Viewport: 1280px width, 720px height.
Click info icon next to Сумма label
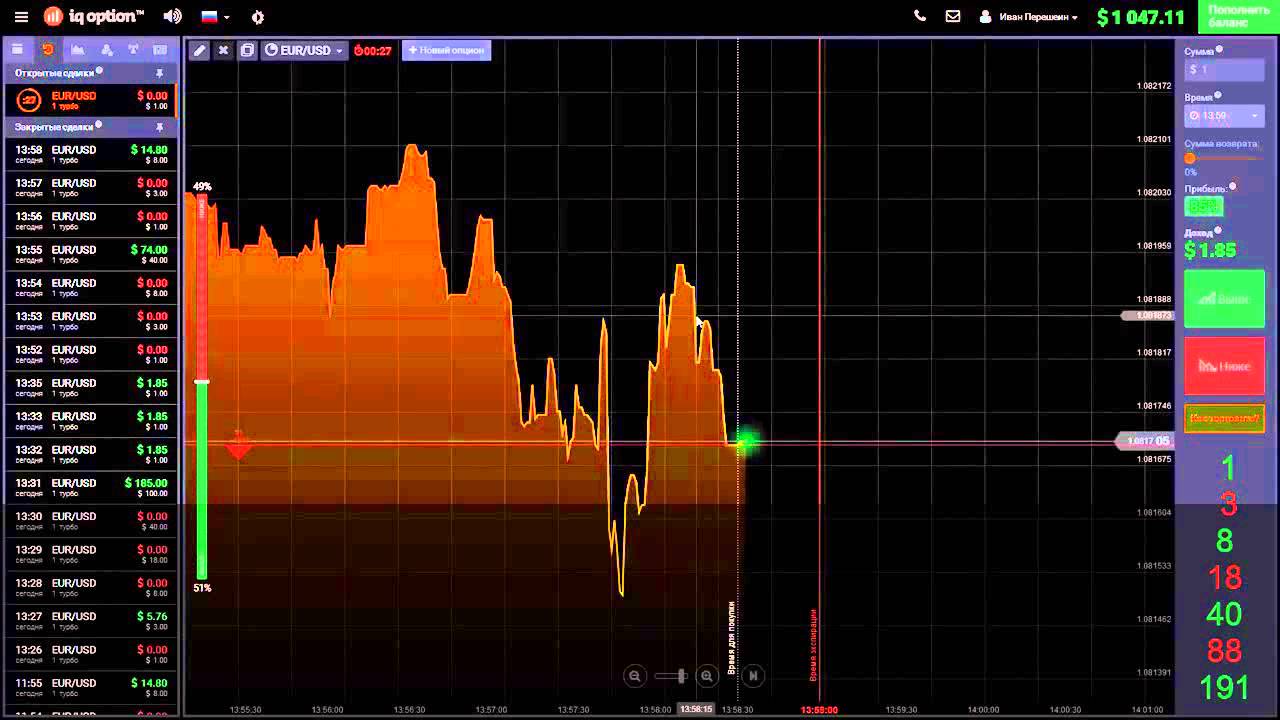[1219, 49]
